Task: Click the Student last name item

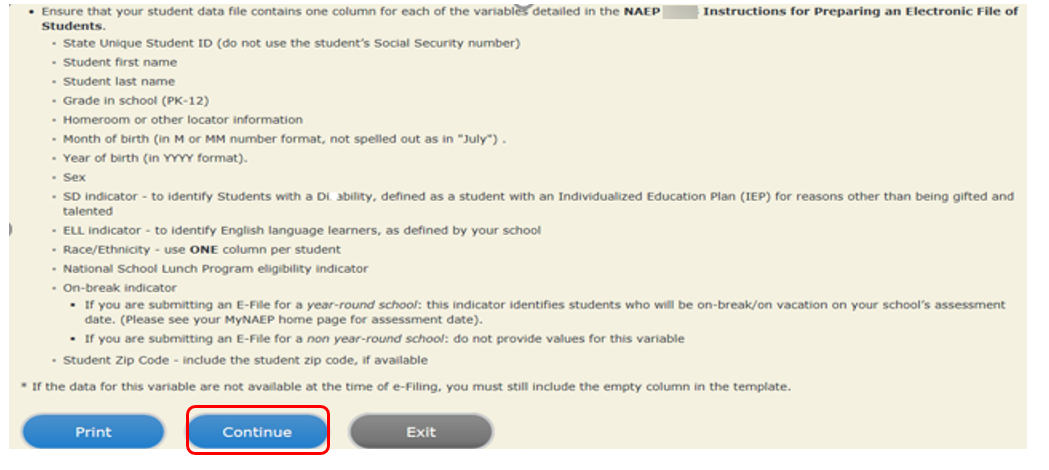Action: pyautogui.click(x=118, y=81)
